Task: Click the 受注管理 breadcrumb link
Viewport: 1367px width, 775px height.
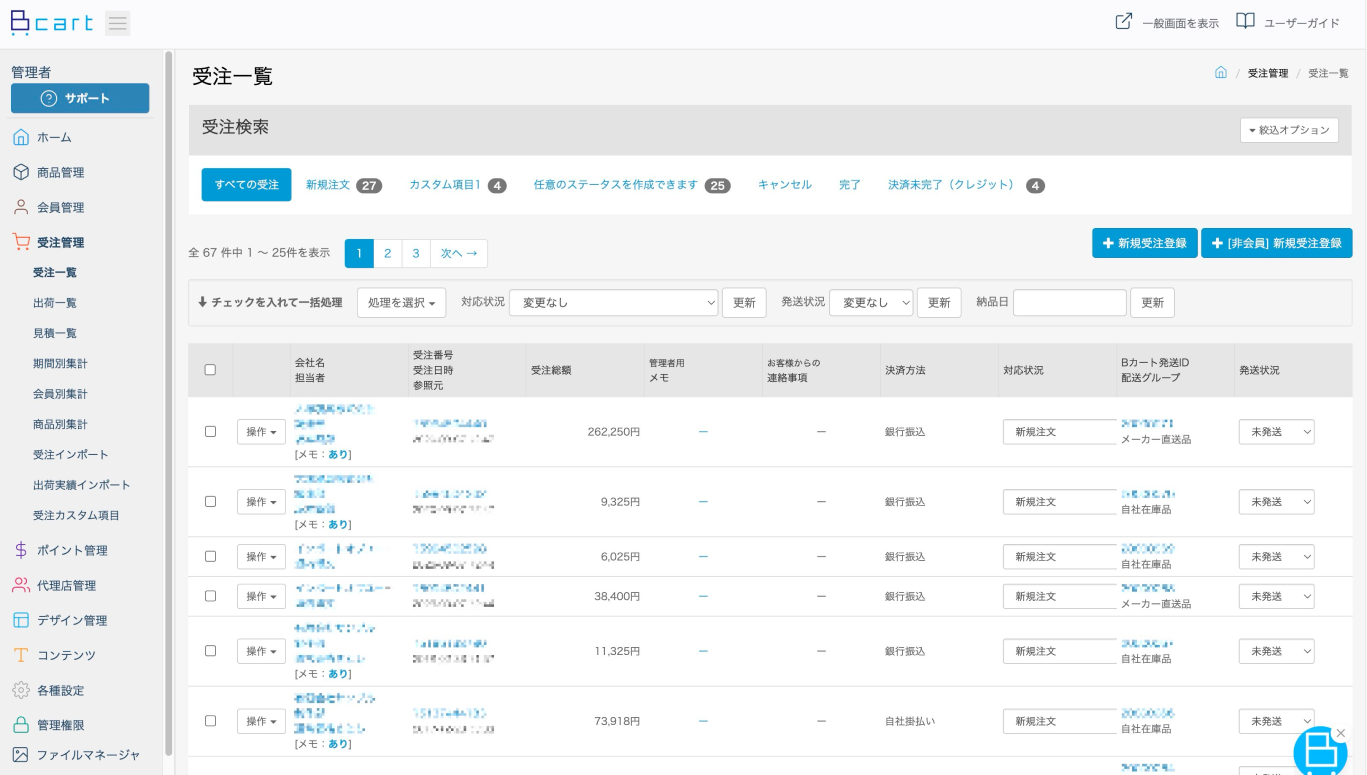Action: coord(1268,73)
